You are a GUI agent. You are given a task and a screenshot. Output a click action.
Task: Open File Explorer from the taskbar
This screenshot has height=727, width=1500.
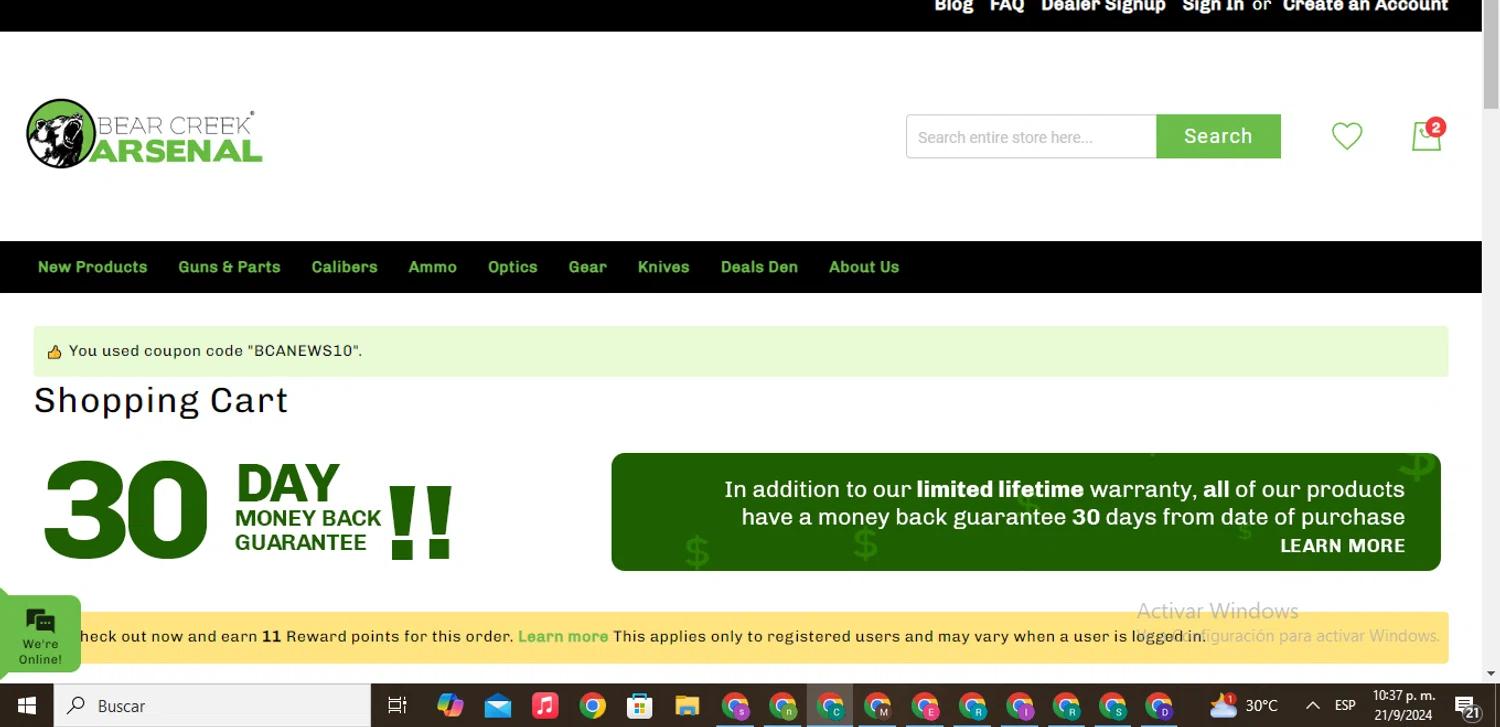point(686,706)
